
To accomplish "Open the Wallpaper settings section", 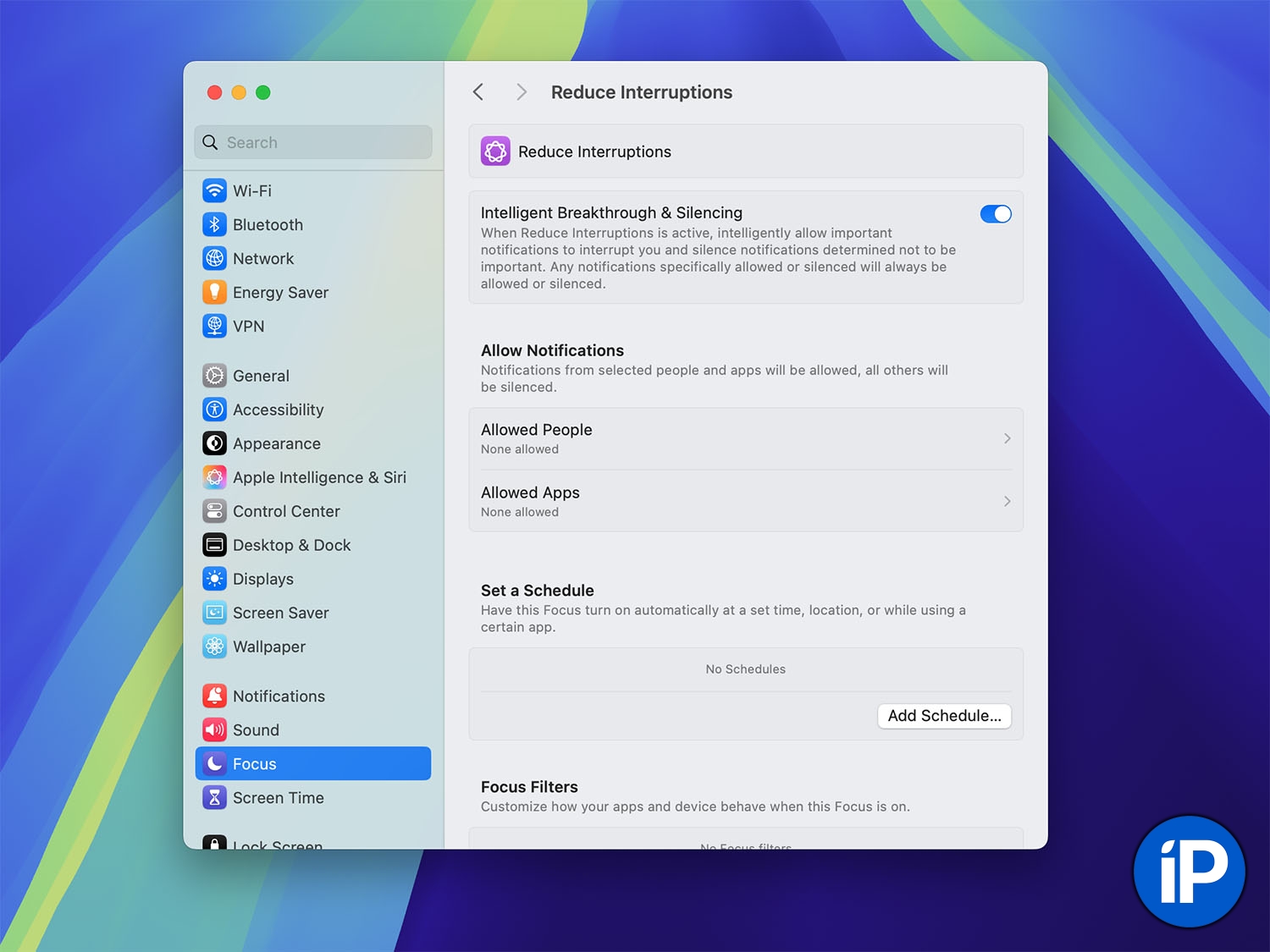I will click(268, 647).
